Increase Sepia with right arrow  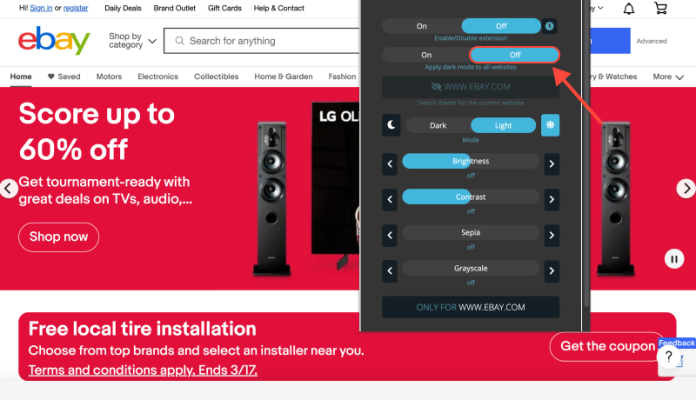coord(552,235)
